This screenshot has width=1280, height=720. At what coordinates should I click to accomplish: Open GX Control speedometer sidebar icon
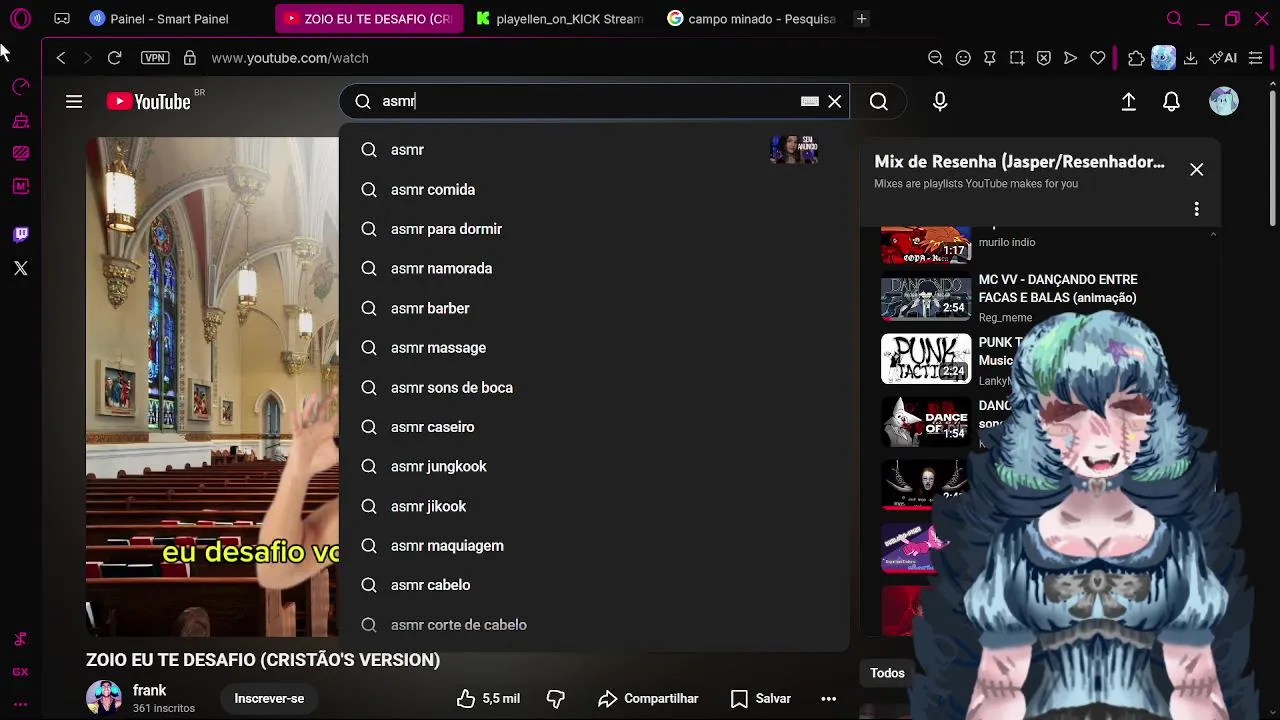pyautogui.click(x=20, y=88)
